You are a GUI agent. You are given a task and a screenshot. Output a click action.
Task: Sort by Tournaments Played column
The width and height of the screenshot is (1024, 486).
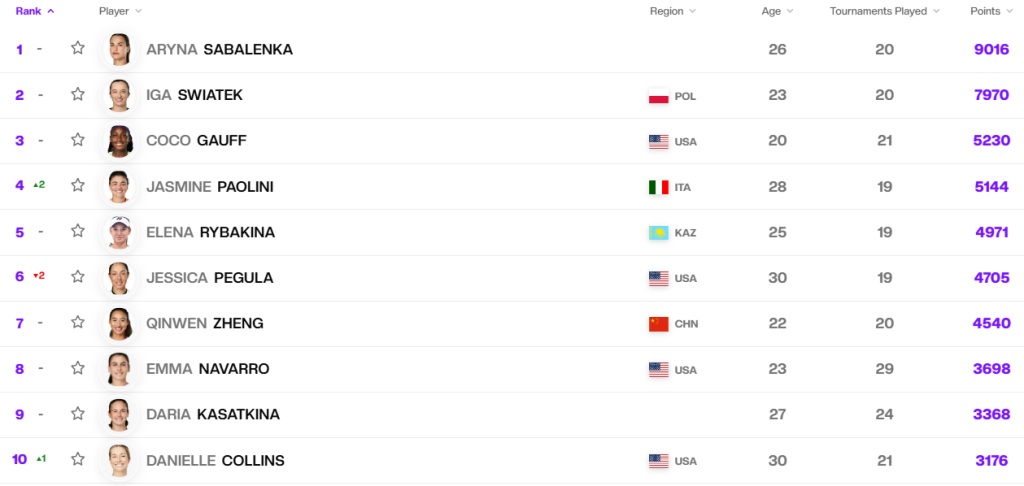(885, 11)
